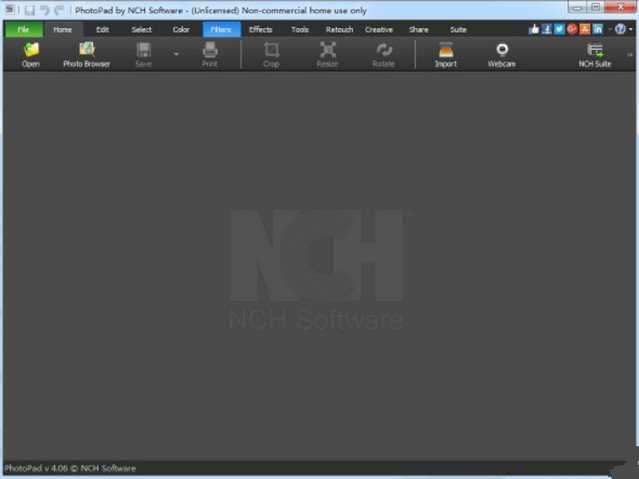Screen dimensions: 639x479
Task: Open the Help question mark icon
Action: (620, 29)
